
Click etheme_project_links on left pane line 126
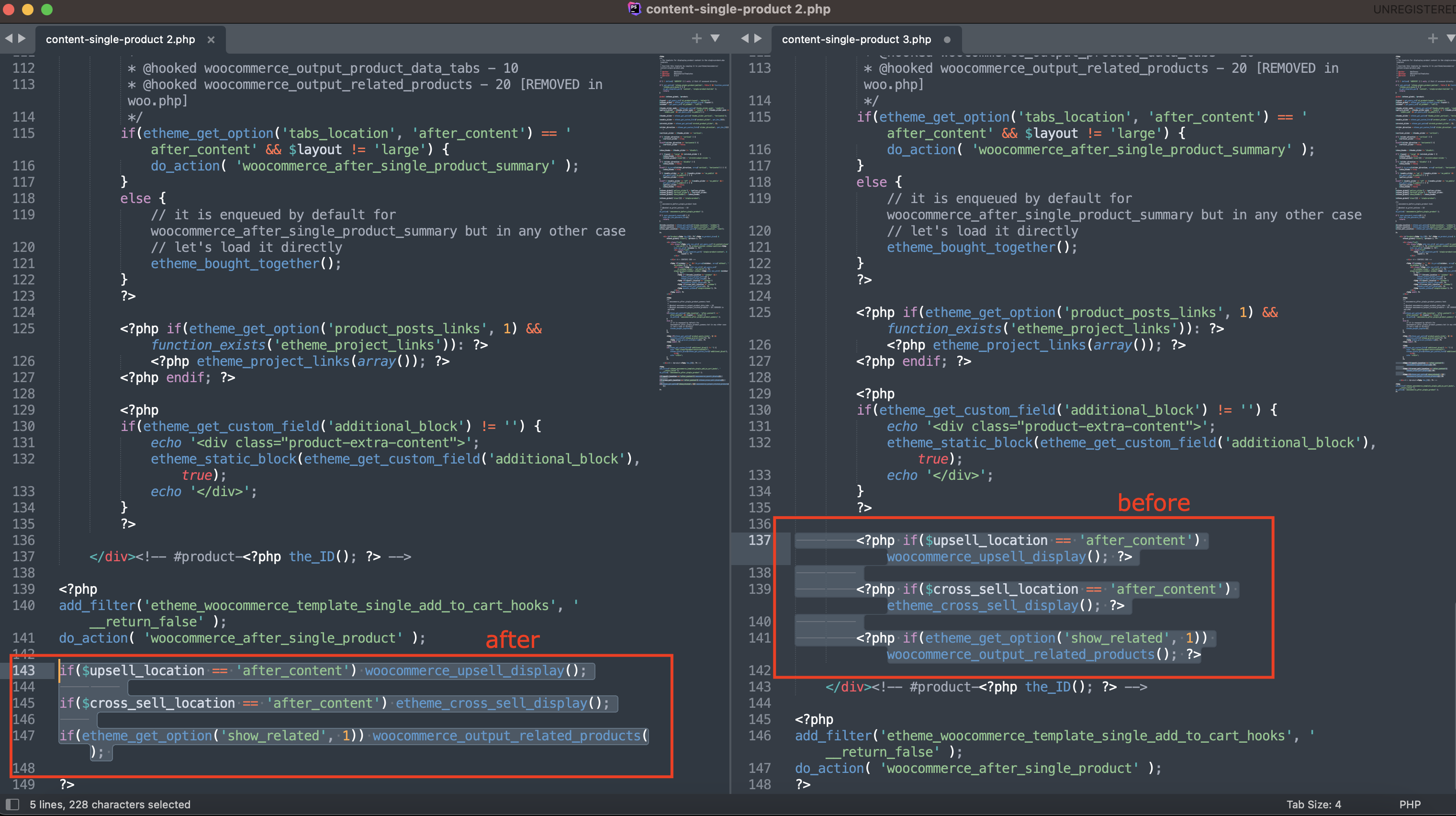[x=273, y=362]
